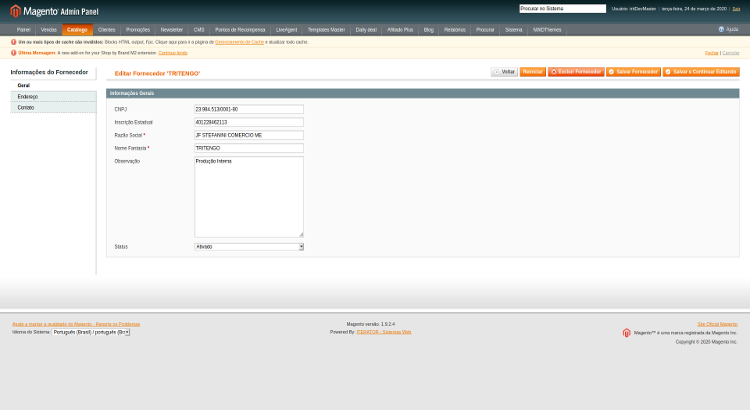Image resolution: width=750 pixels, height=410 pixels.
Task: Click the Reiniciar button
Action: point(532,72)
